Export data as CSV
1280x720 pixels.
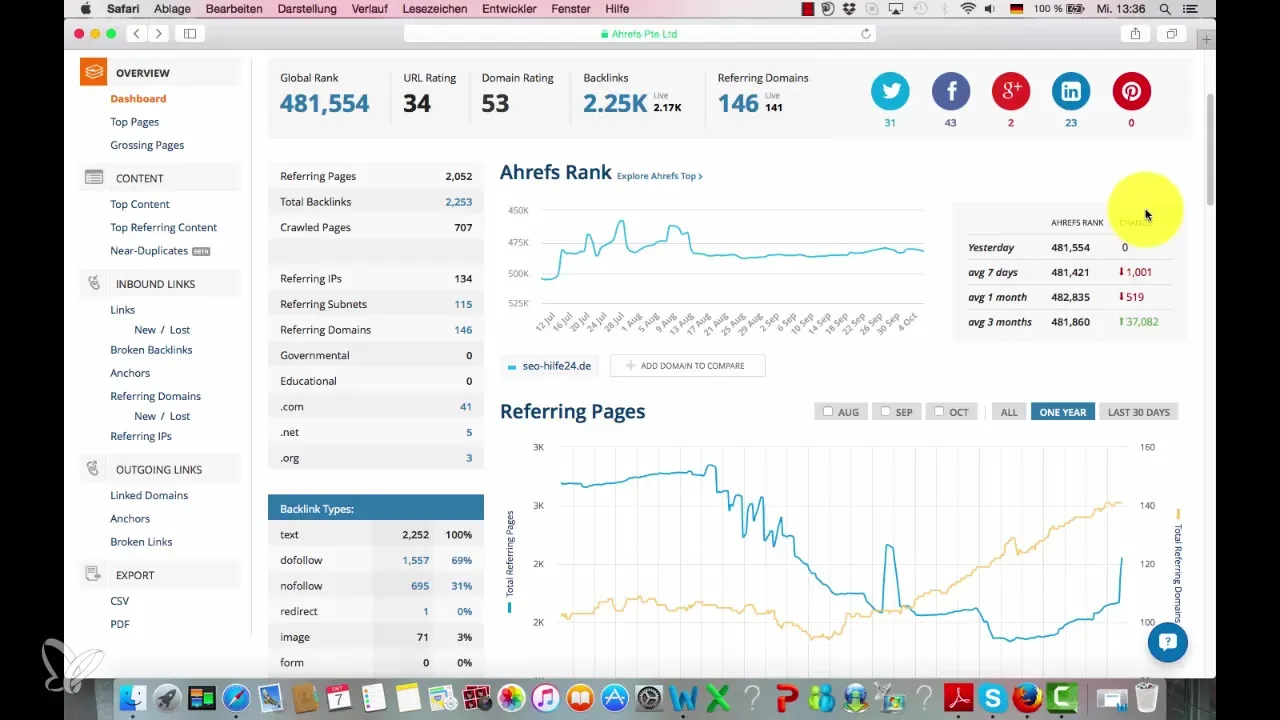(120, 601)
